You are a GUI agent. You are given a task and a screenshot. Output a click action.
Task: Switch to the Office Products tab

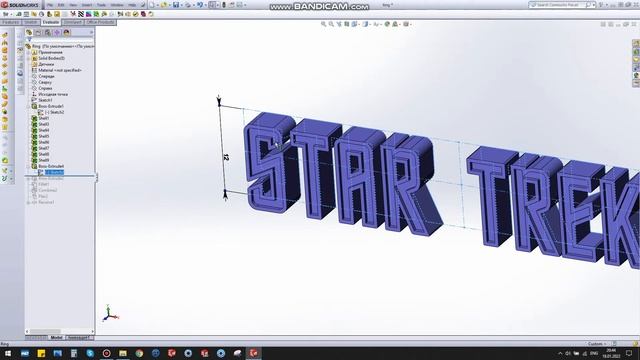100,22
